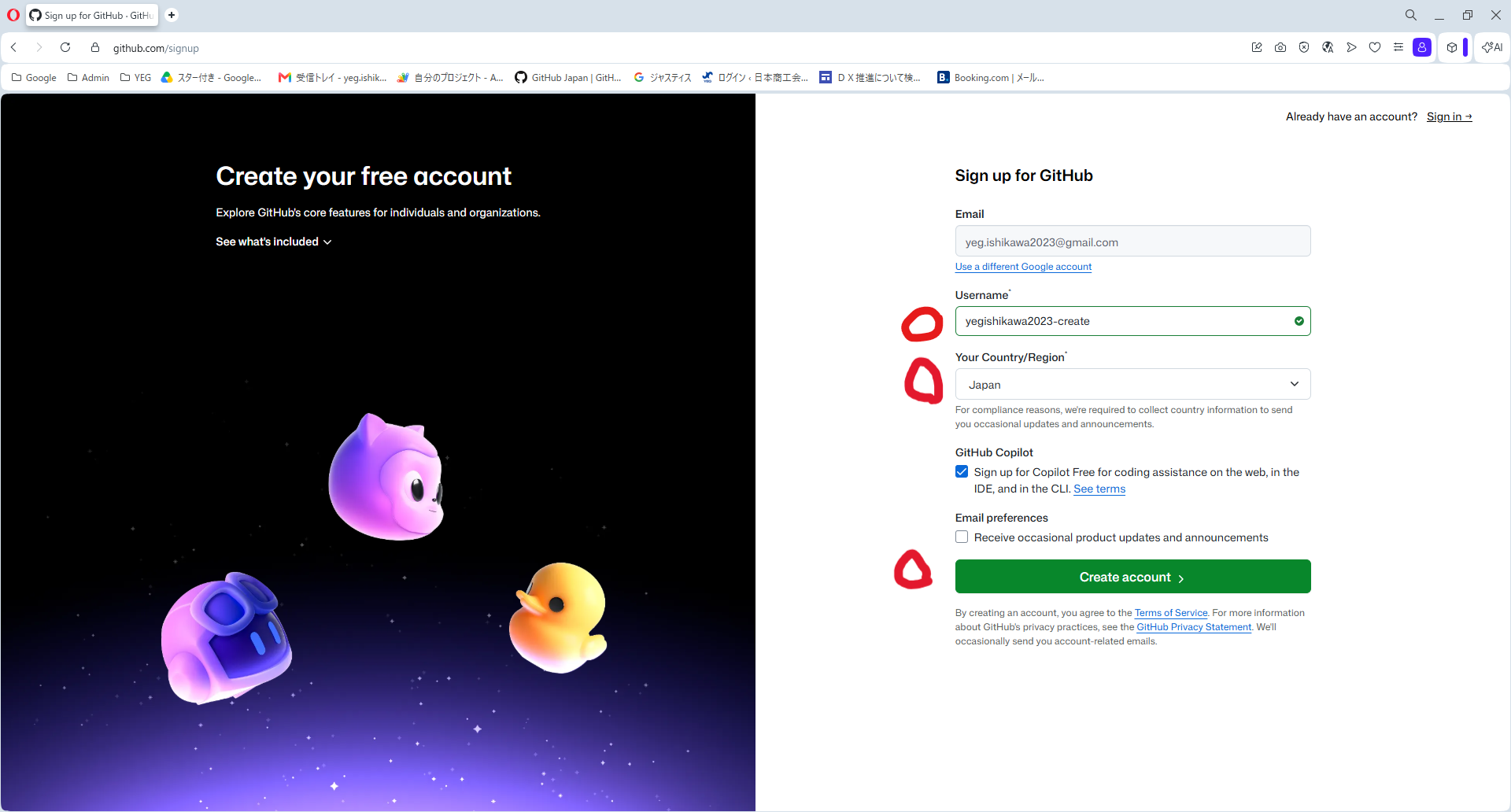Open the extensions cube icon

click(x=1452, y=48)
